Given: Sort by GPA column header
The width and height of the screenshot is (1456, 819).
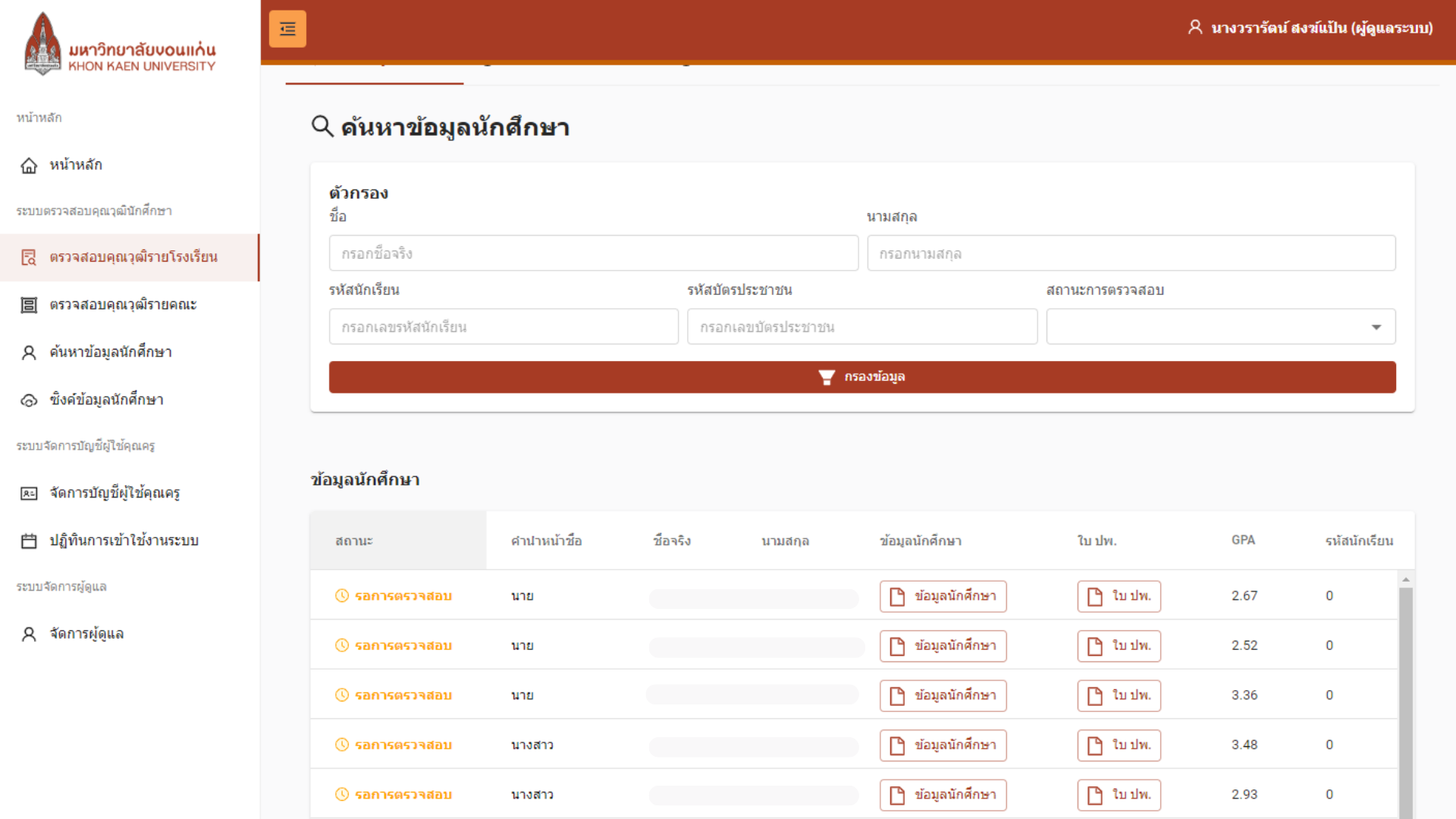Looking at the screenshot, I should coord(1243,540).
